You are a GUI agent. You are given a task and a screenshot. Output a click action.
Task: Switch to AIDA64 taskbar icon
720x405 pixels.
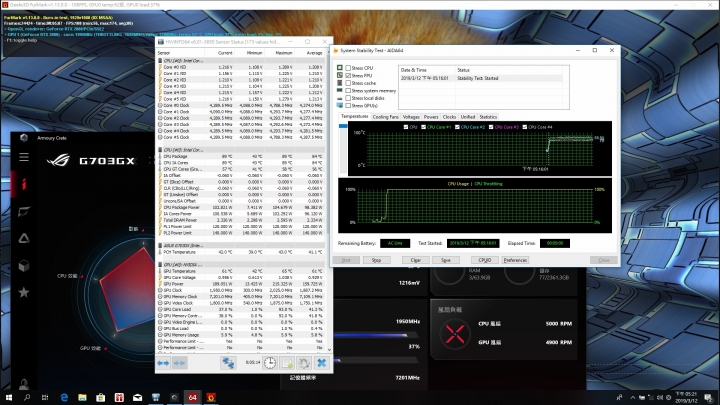tap(192, 397)
